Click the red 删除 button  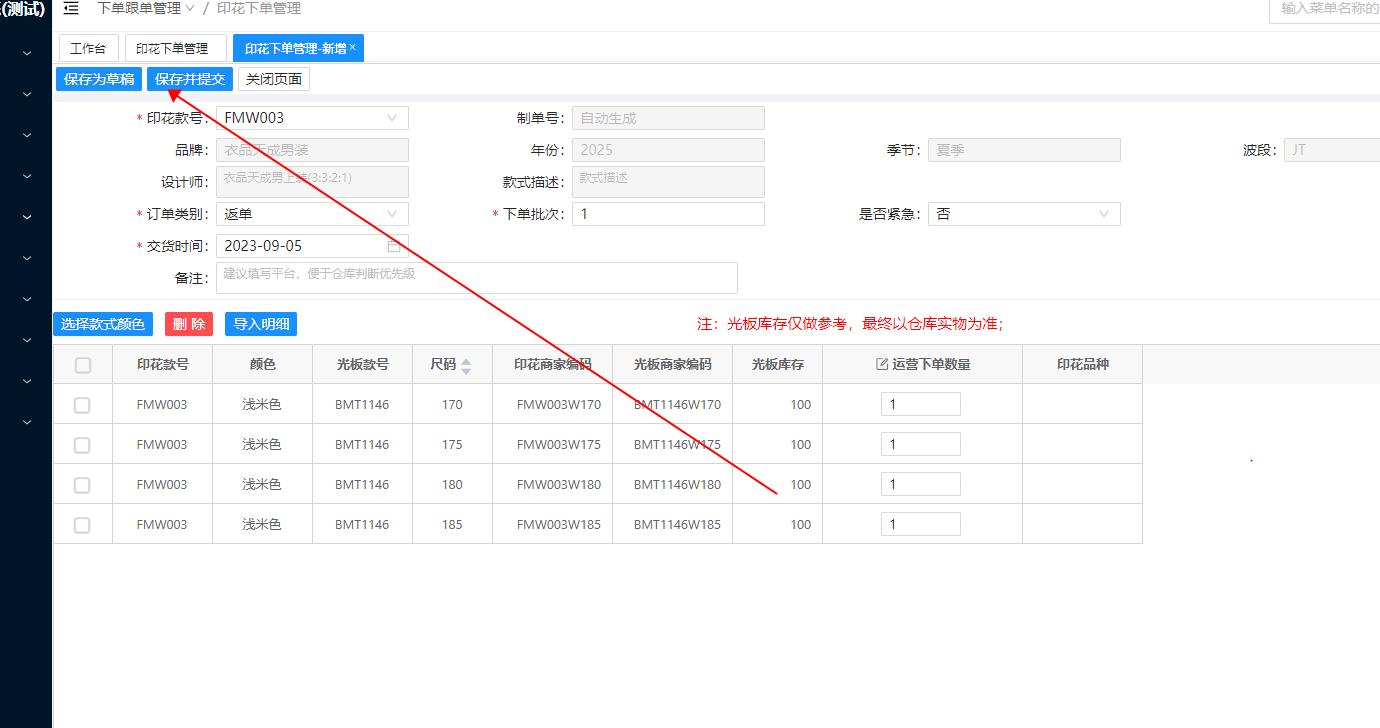tap(189, 324)
